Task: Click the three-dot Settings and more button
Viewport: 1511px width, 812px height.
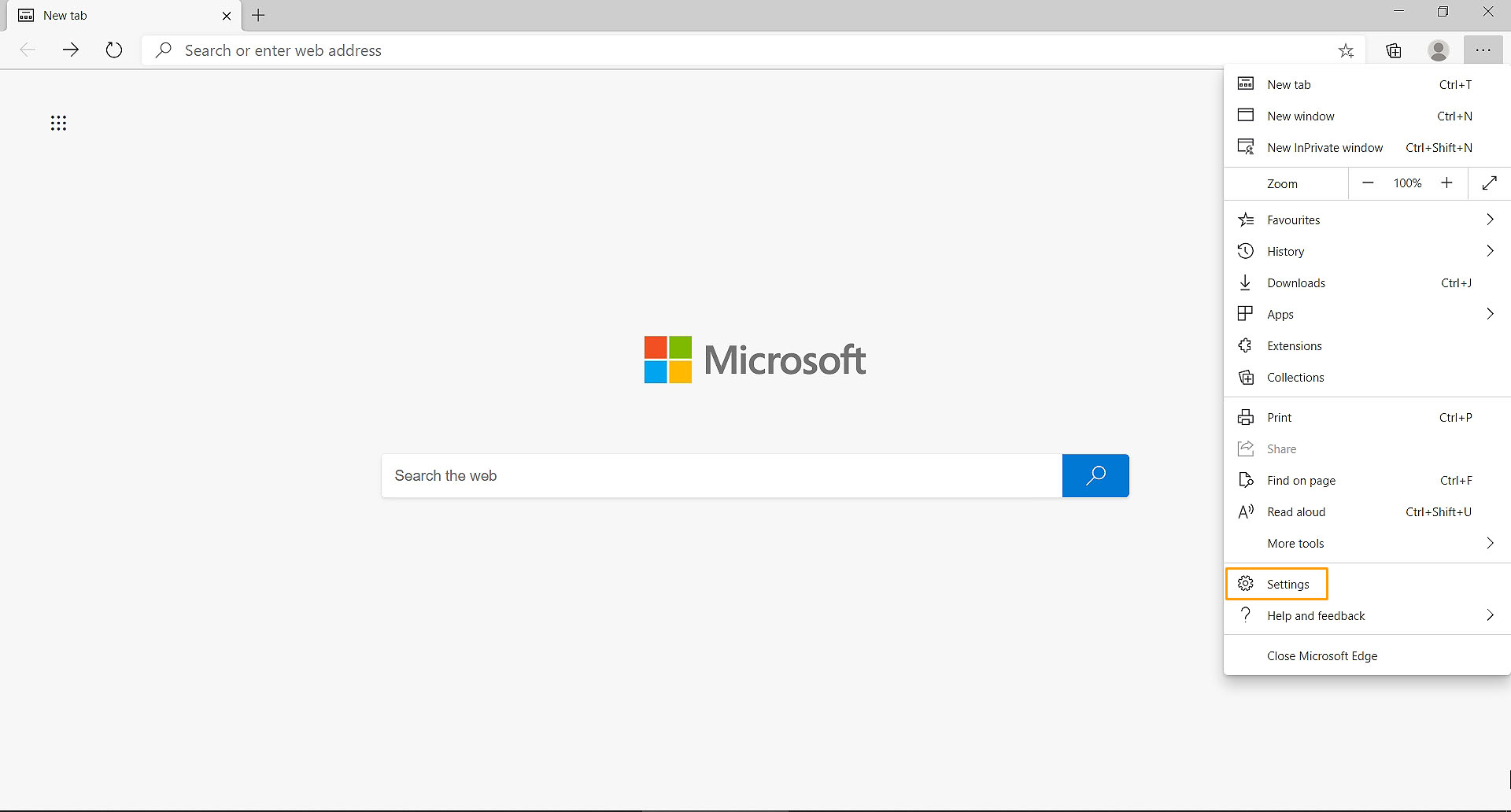Action: point(1483,51)
